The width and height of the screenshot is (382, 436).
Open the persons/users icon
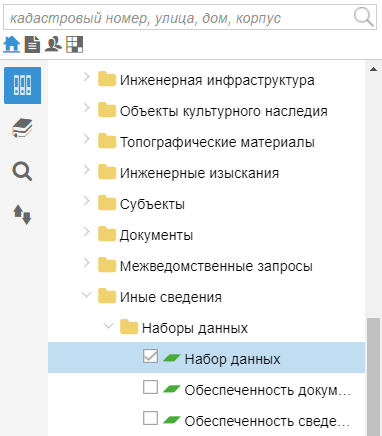53,44
